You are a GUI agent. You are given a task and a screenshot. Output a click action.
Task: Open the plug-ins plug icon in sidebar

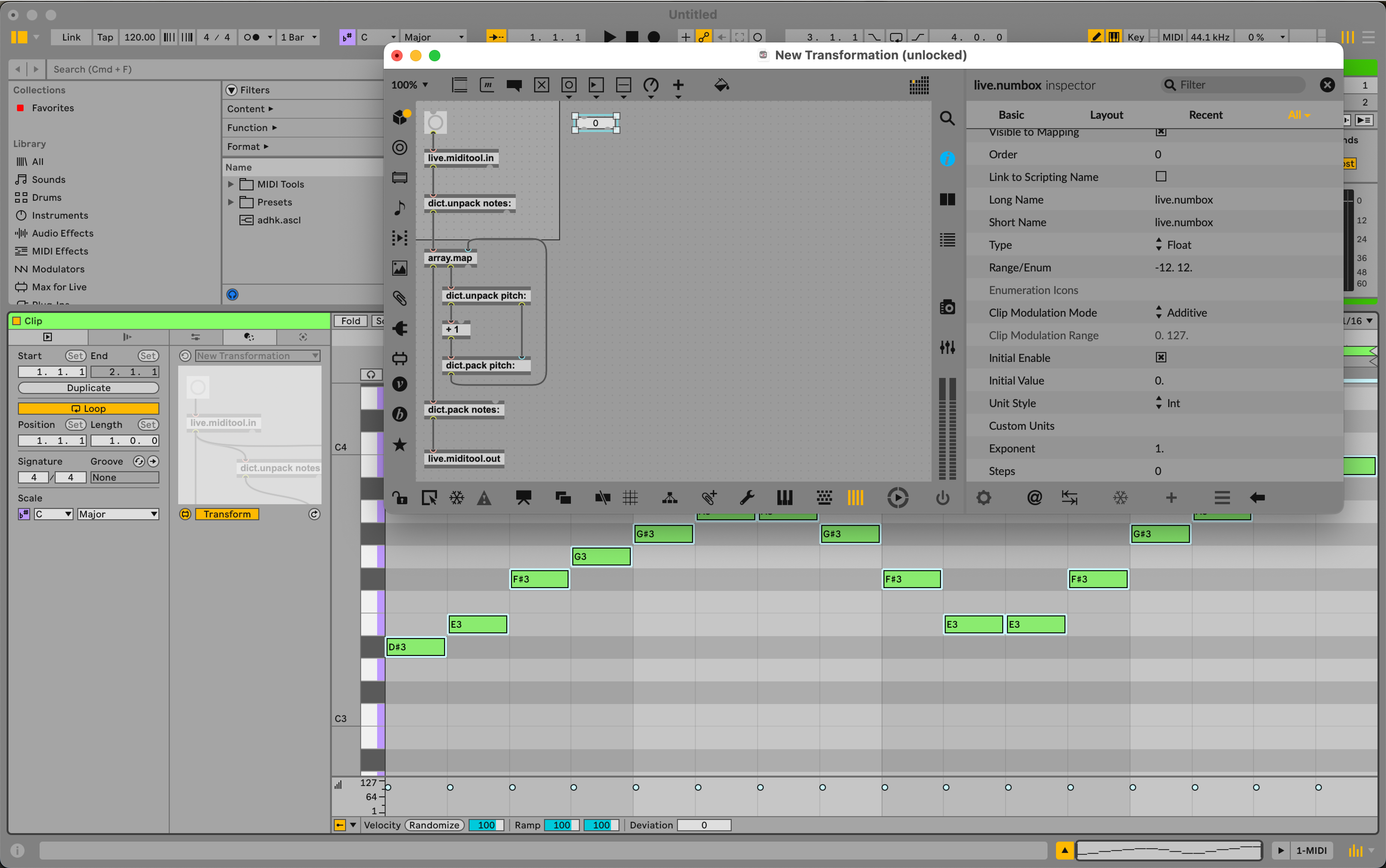(400, 328)
